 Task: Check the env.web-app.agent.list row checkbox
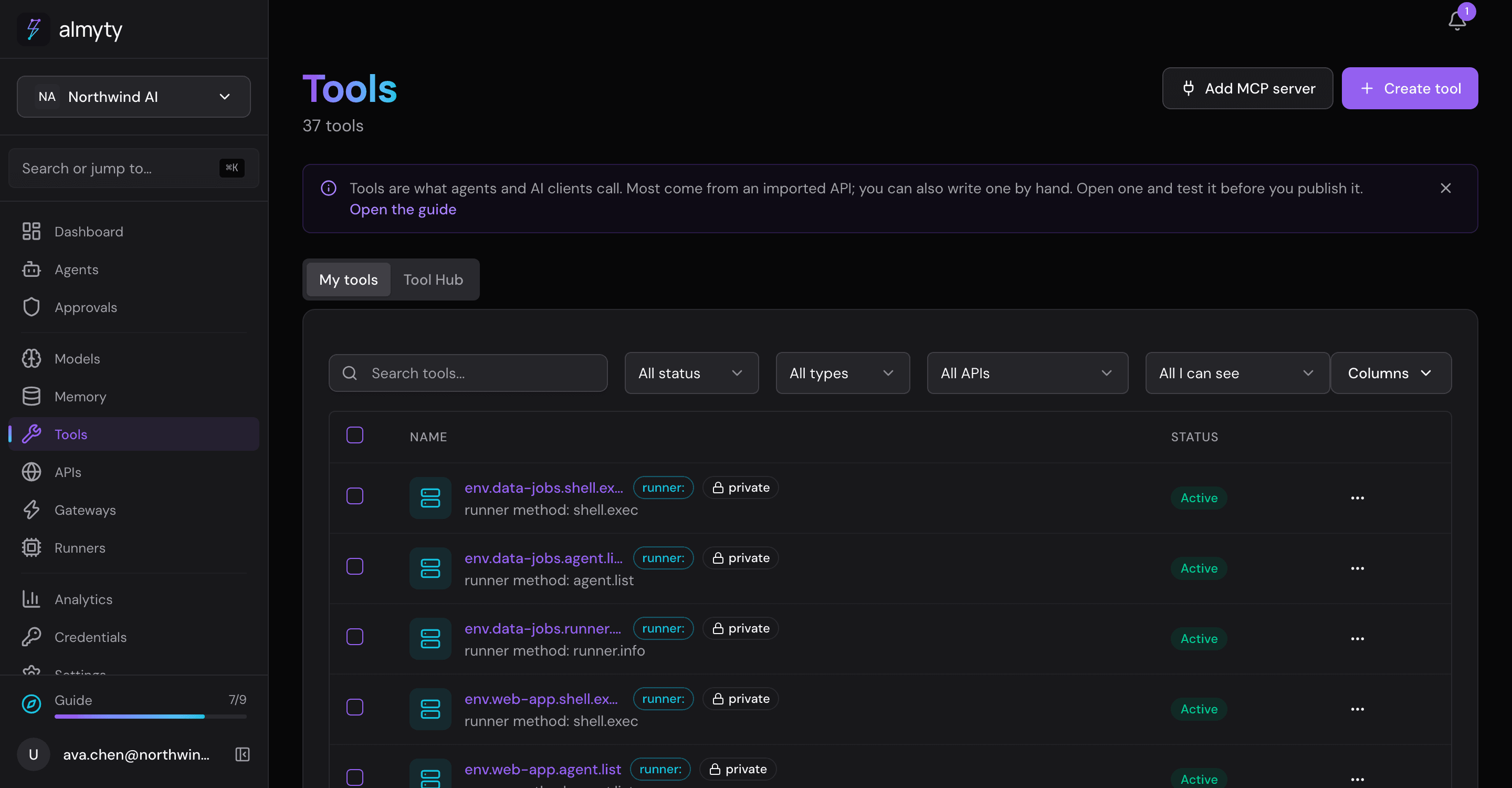tap(354, 778)
